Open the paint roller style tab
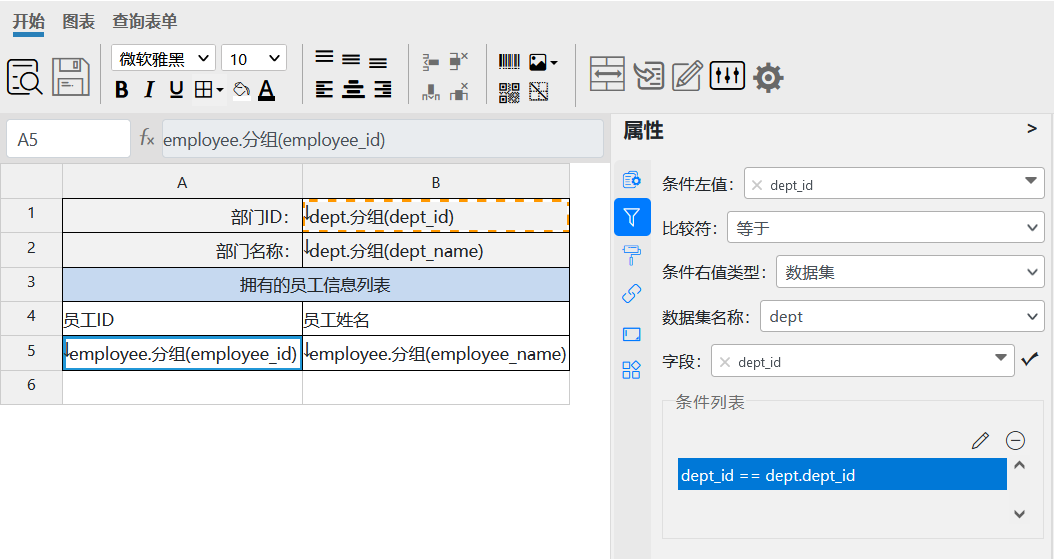This screenshot has width=1054, height=559. coord(632,255)
